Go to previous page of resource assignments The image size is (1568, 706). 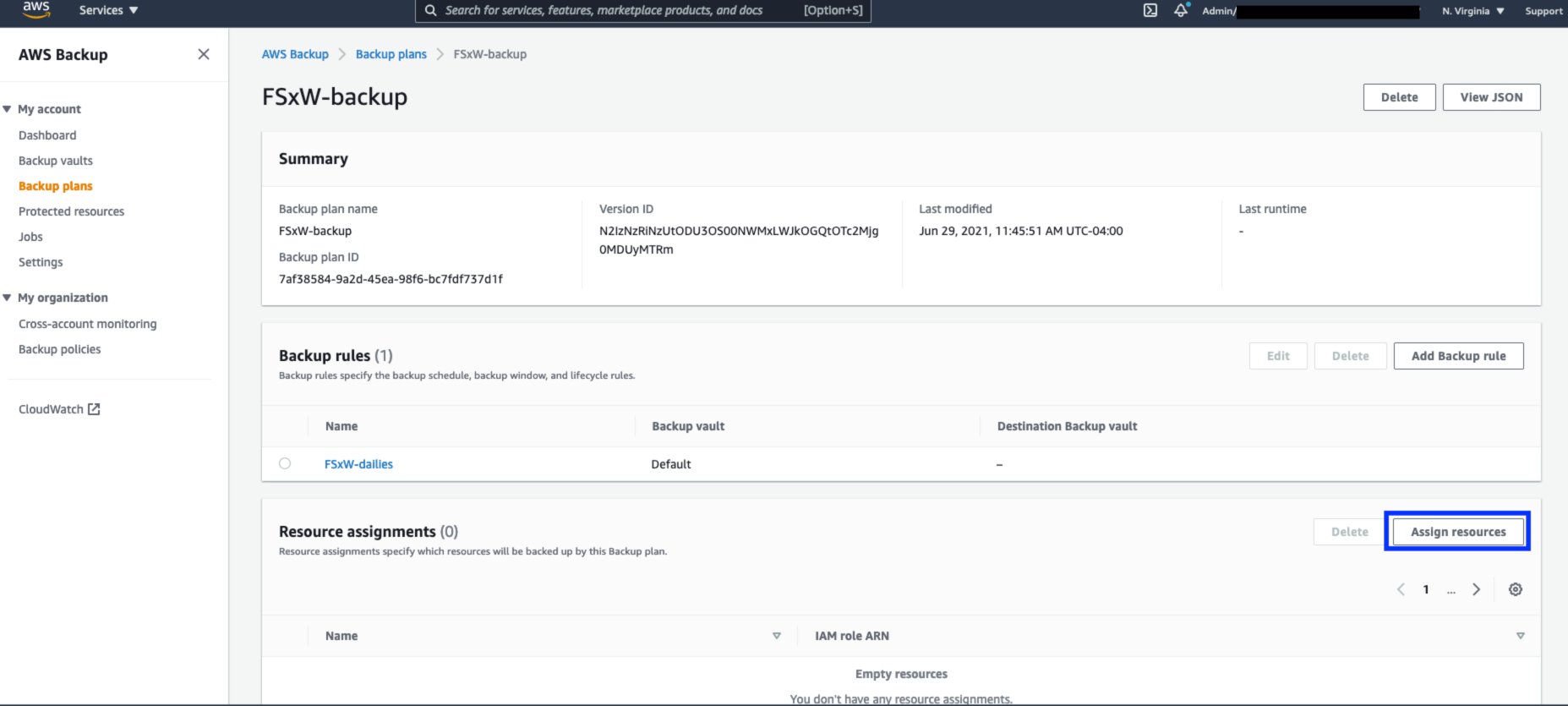[1401, 589]
